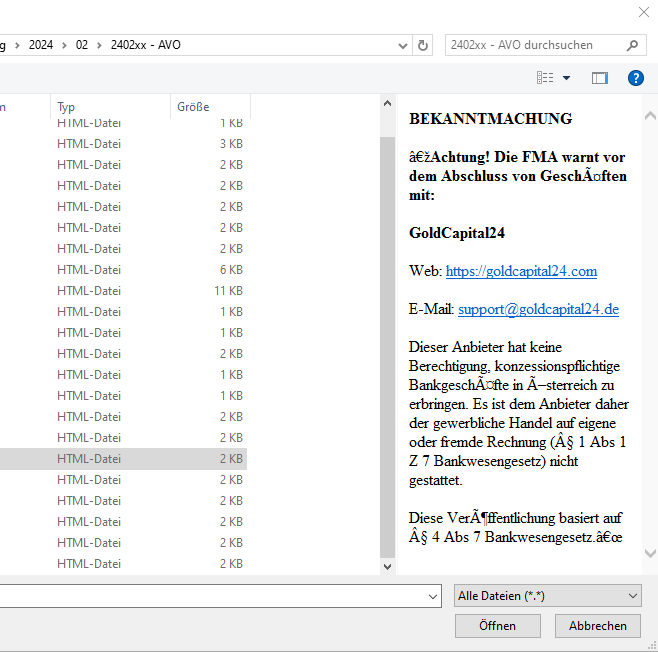Click the Öffnen button
Image resolution: width=658 pixels, height=652 pixels.
[498, 626]
